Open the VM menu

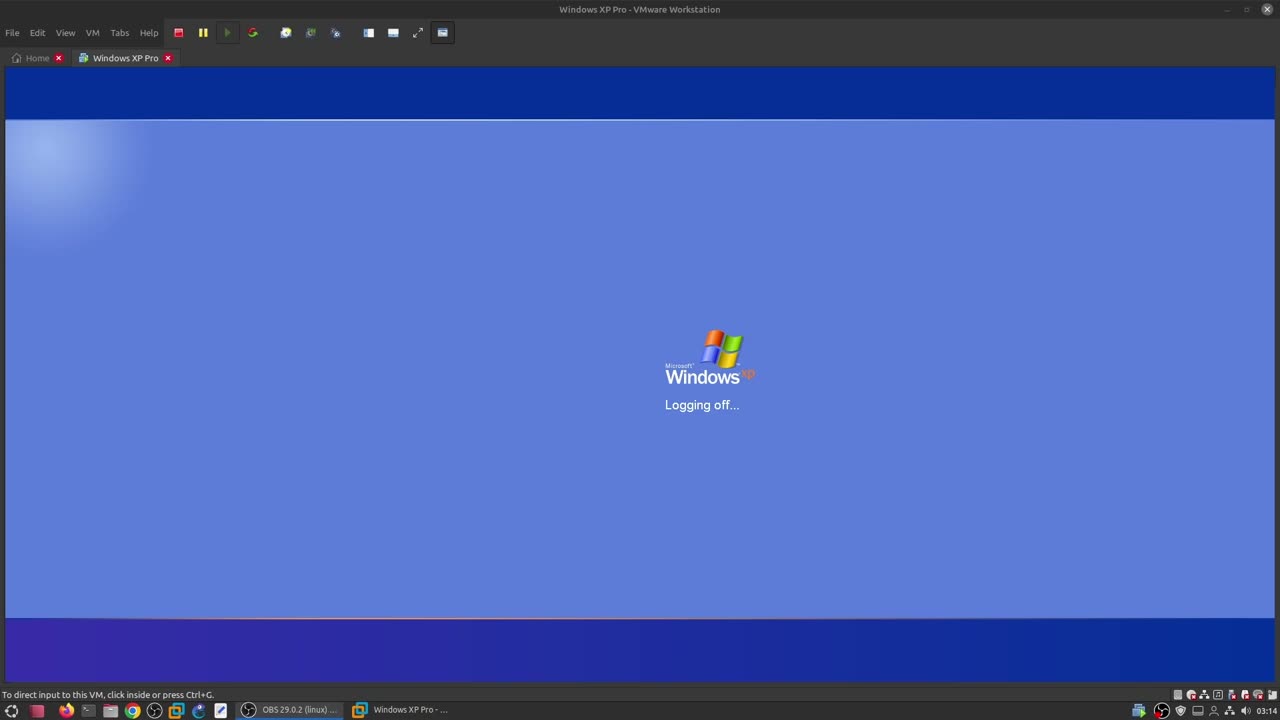92,33
